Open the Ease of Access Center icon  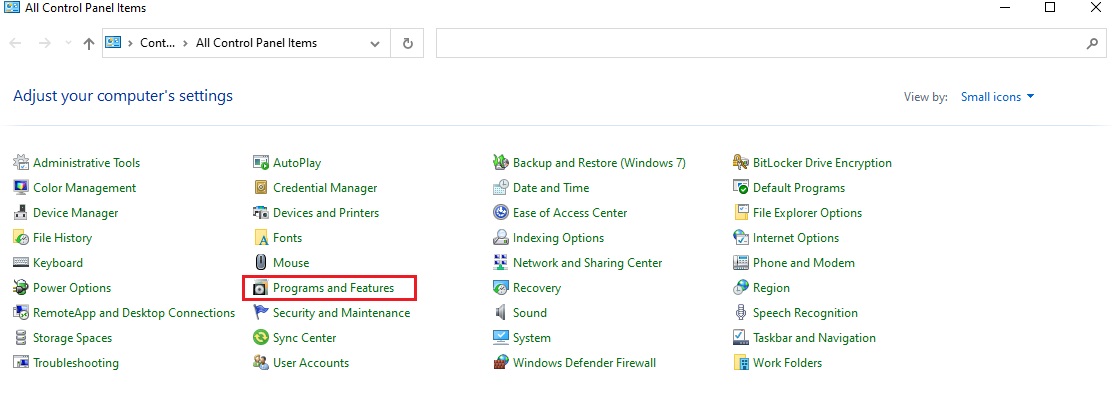[x=501, y=213]
